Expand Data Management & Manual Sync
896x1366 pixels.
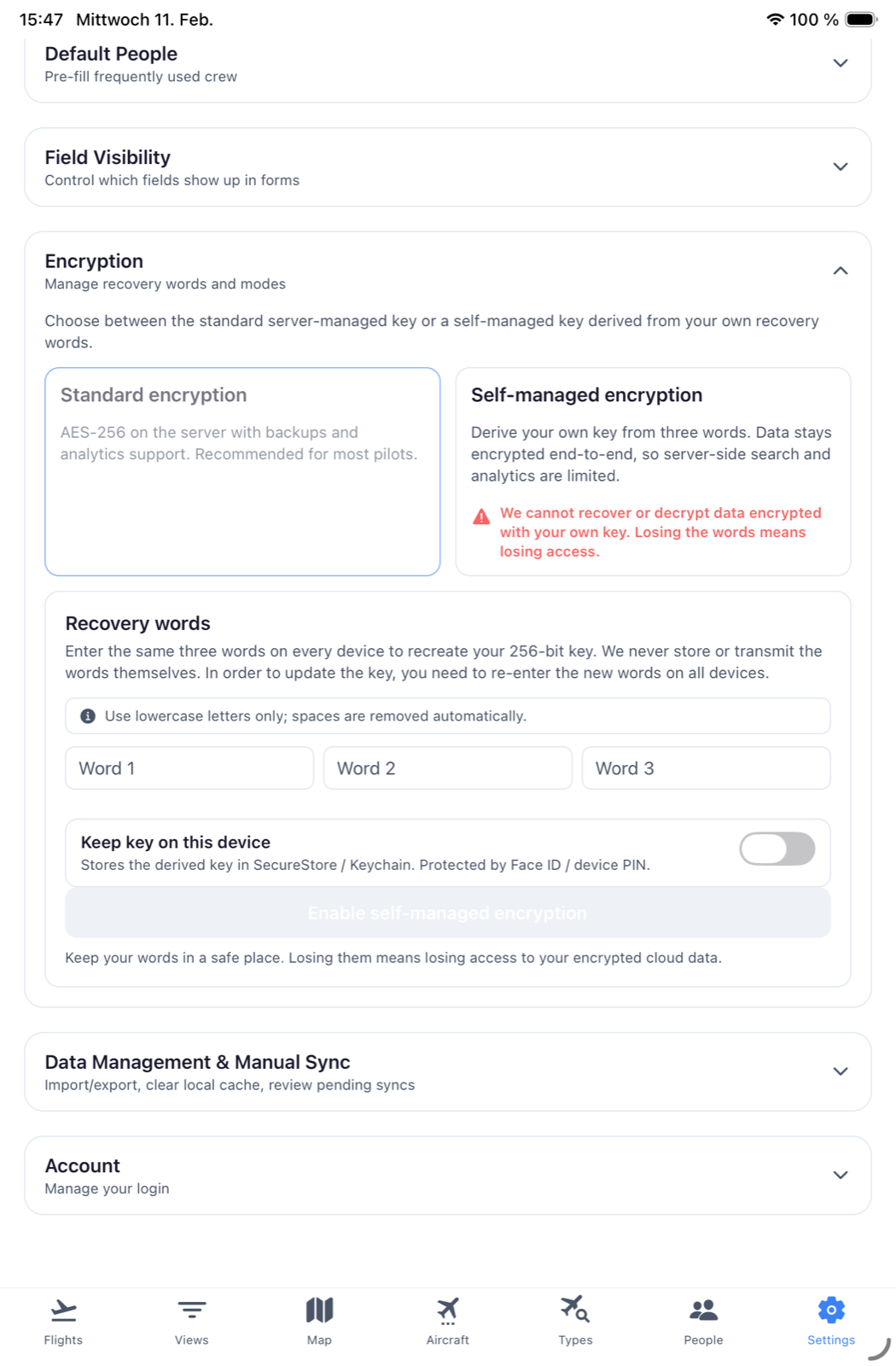click(x=841, y=1071)
